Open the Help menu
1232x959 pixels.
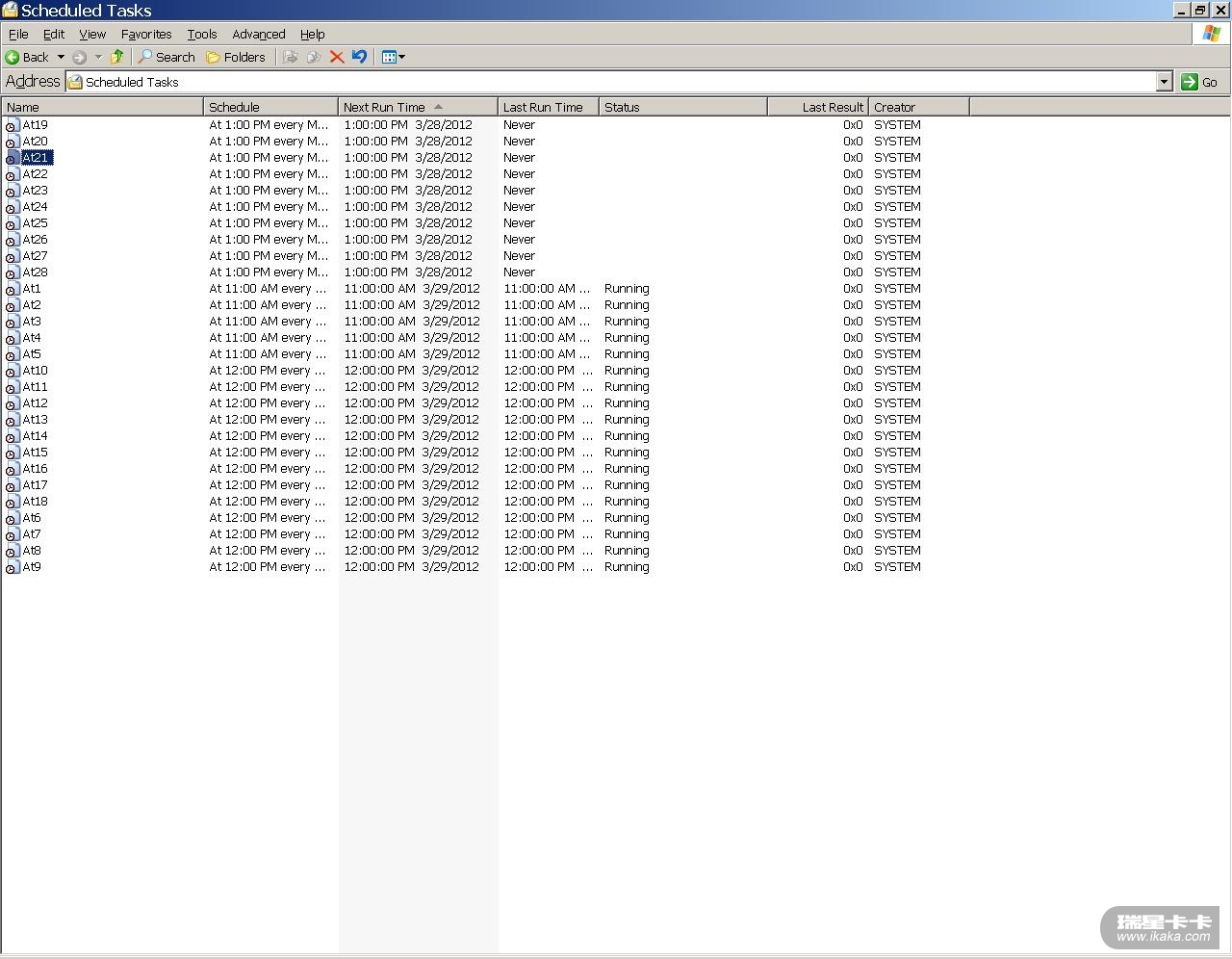tap(312, 35)
